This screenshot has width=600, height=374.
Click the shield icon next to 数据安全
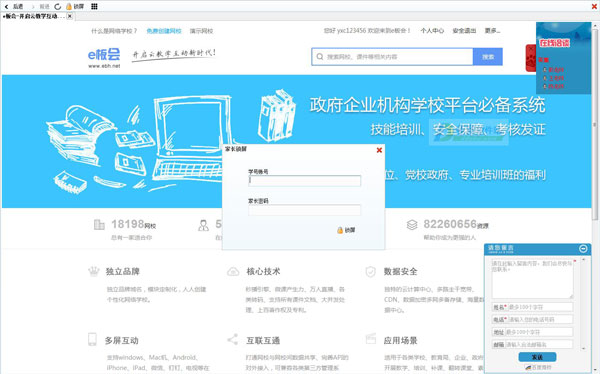coord(370,272)
